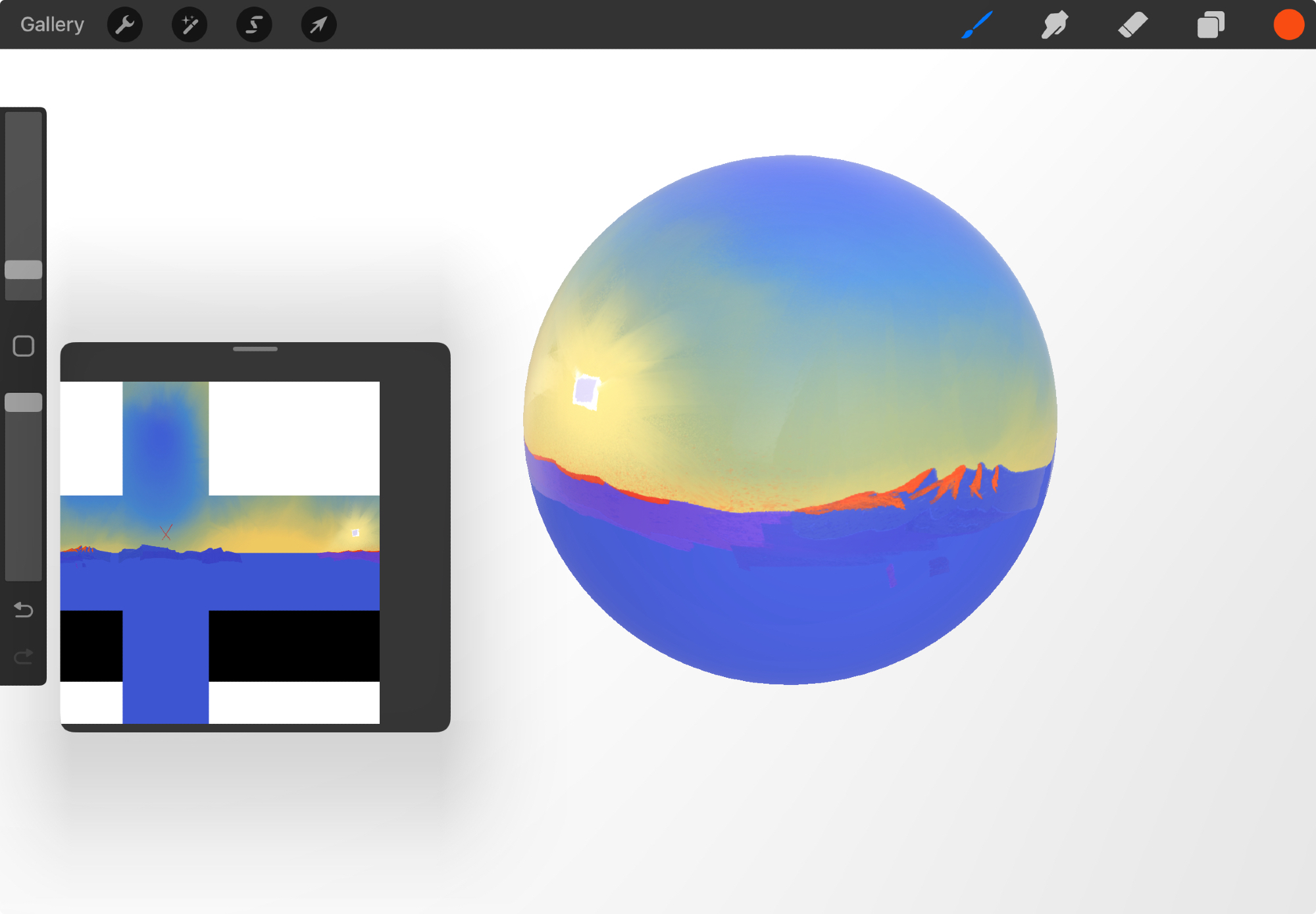Click the brush size slider handle
This screenshot has width=1316, height=914.
click(24, 270)
